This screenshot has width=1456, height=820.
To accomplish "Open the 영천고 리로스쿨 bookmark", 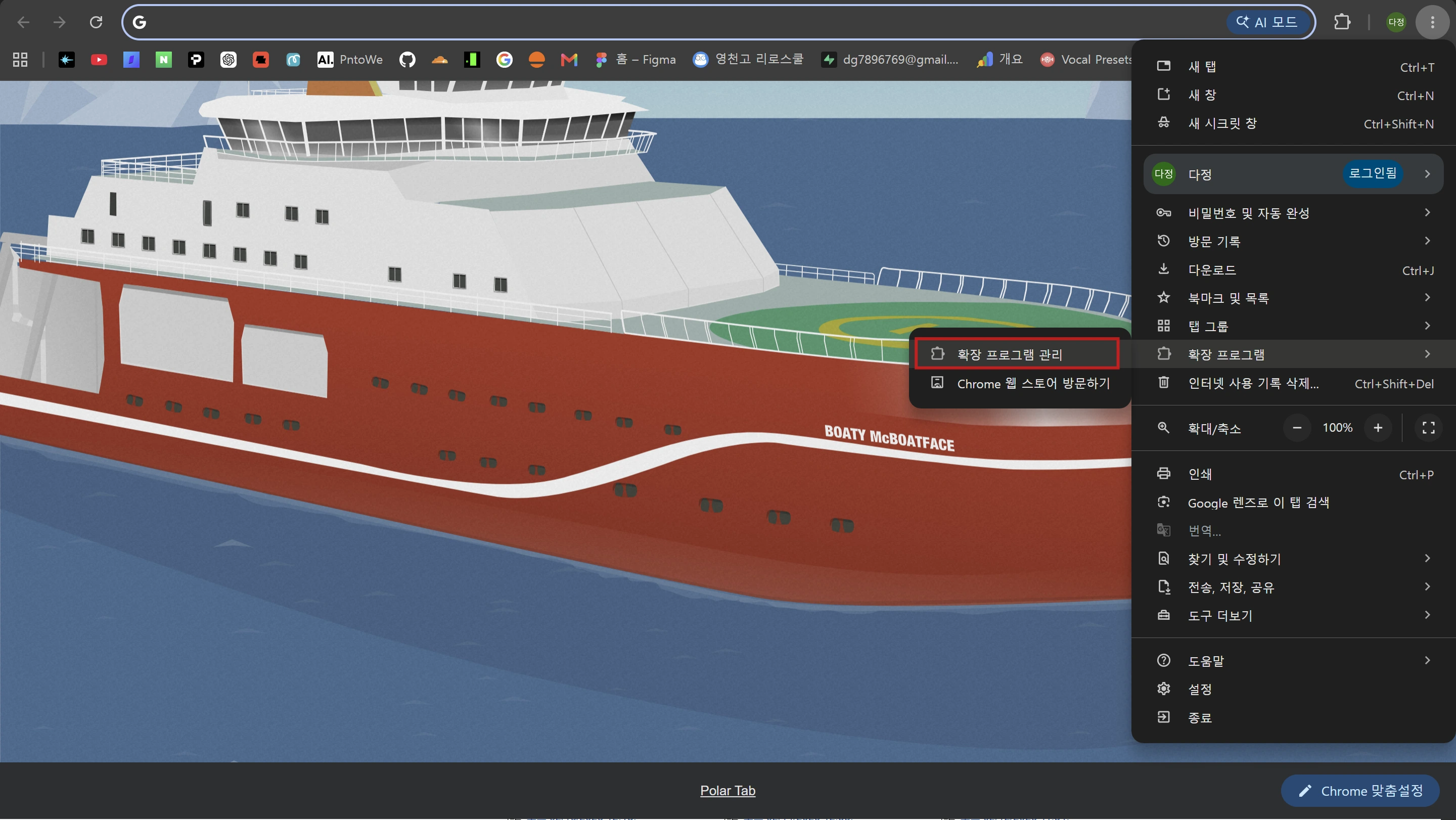I will 748,59.
